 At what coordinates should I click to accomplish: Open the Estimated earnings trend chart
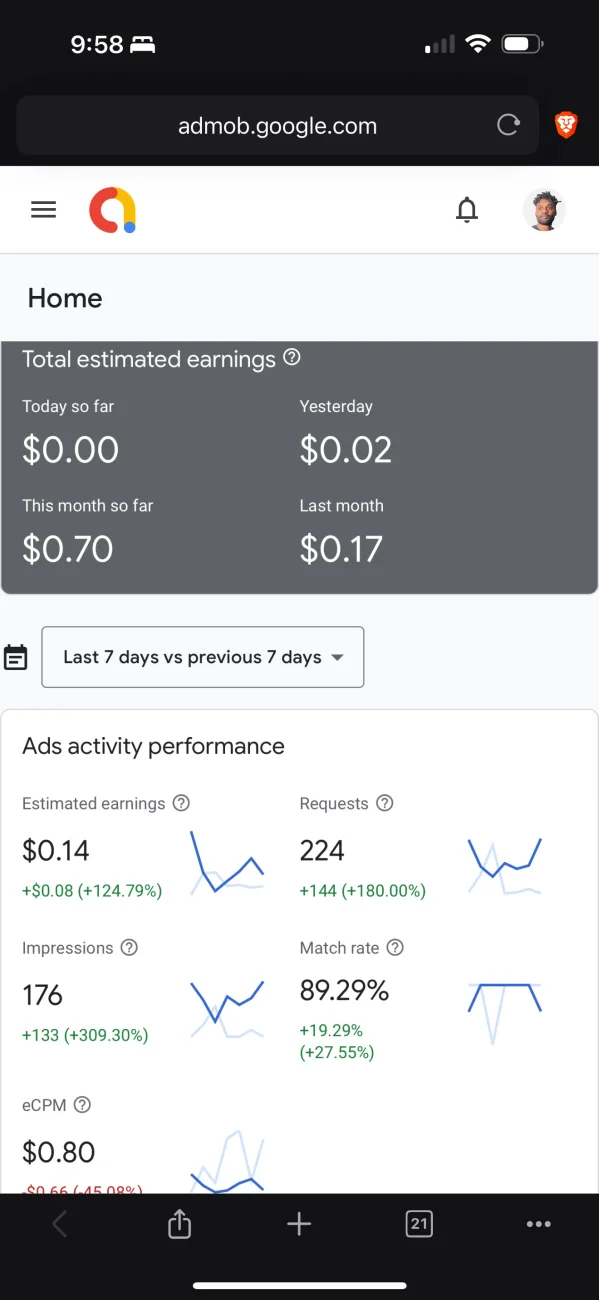[227, 861]
